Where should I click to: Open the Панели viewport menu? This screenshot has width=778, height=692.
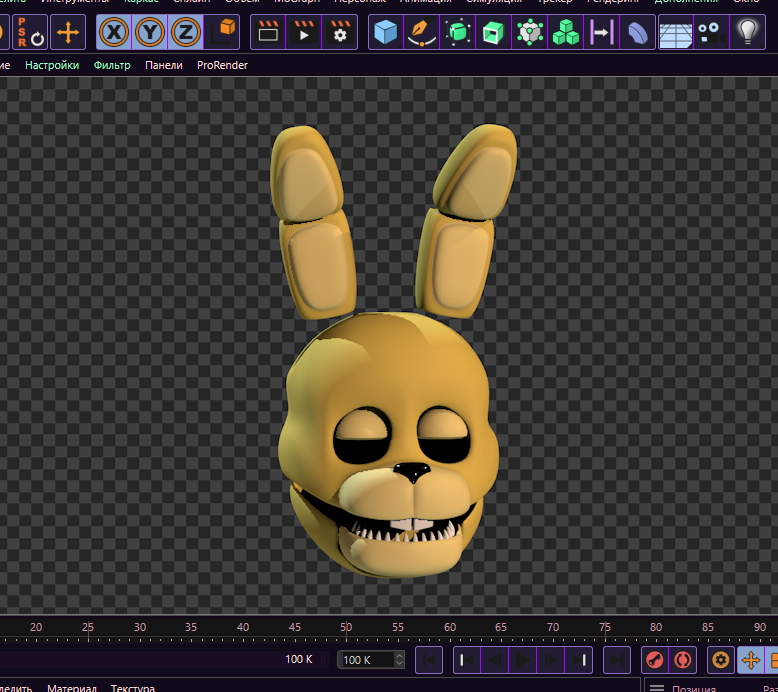click(x=164, y=65)
